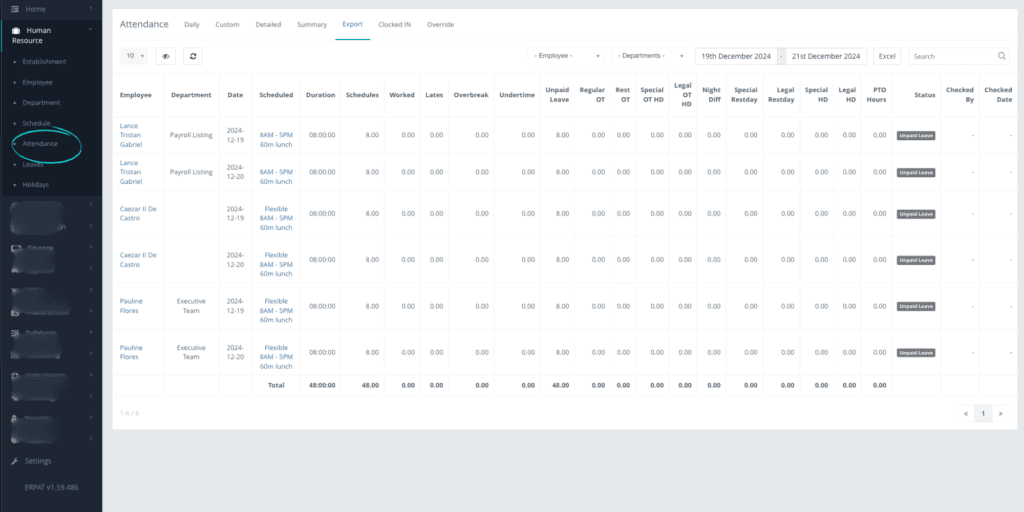Viewport: 1024px width, 512px height.
Task: Switch to the Summary tab
Action: pyautogui.click(x=312, y=25)
